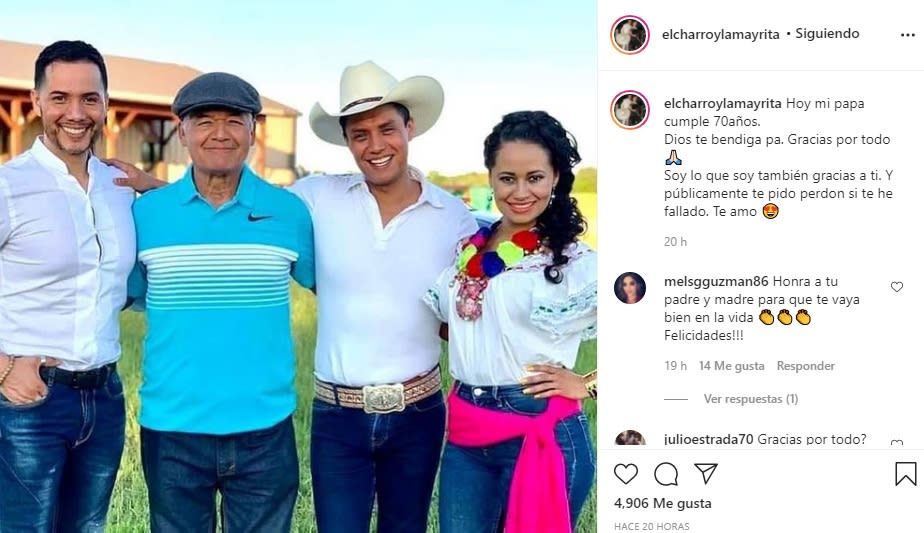Like julioestrada70's comment heart
The image size is (924, 533).
897,443
